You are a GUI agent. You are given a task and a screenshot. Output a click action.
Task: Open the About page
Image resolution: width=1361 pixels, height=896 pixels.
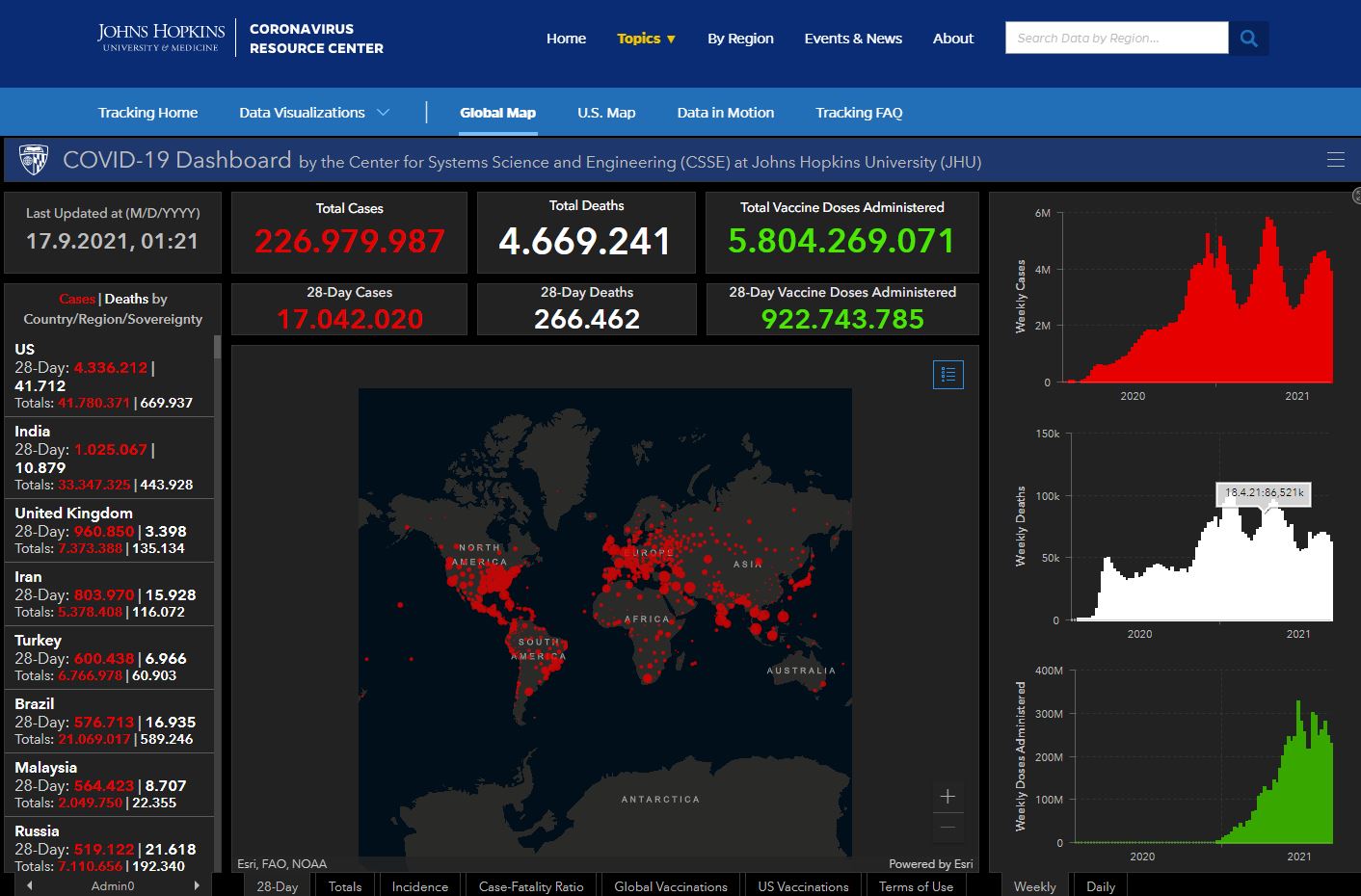(953, 39)
